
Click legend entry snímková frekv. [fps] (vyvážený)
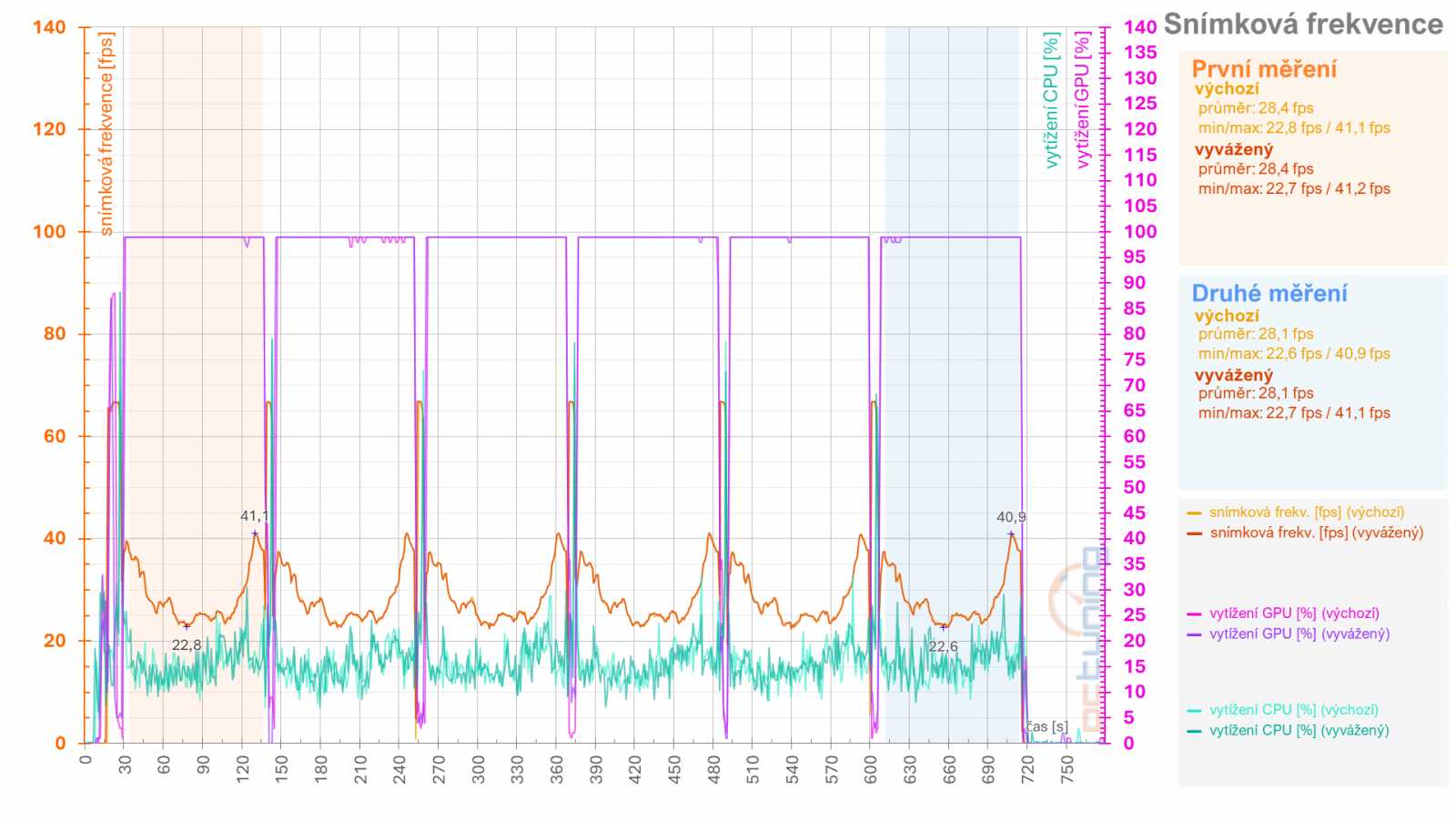(1317, 532)
